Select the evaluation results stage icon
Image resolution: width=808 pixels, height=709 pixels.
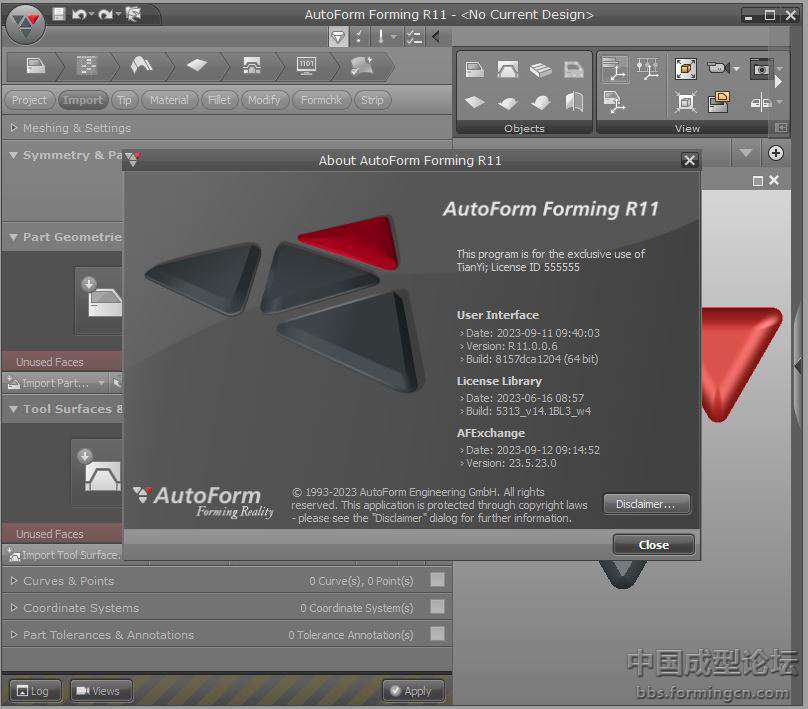coord(362,66)
